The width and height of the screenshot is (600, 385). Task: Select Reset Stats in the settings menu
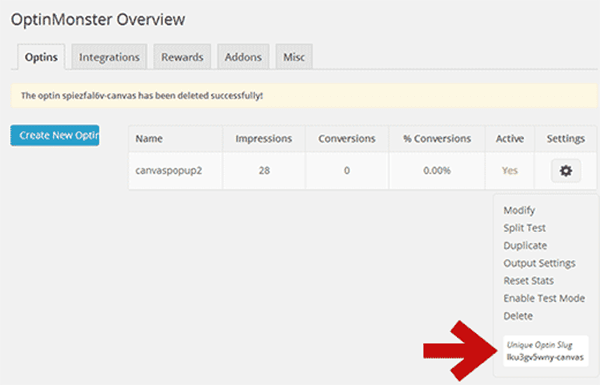pyautogui.click(x=528, y=281)
